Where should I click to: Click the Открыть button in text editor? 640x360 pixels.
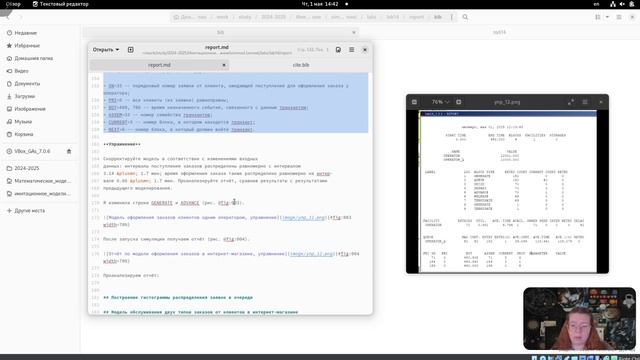102,49
